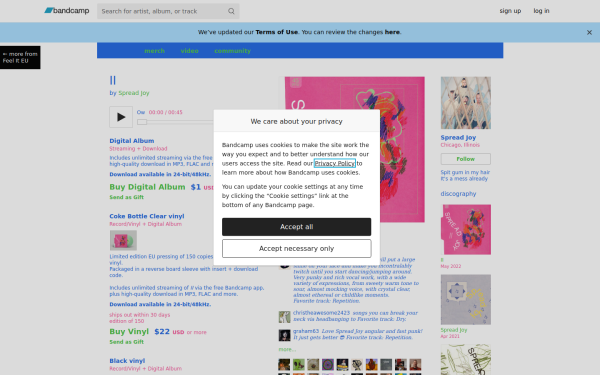Image resolution: width=600 pixels, height=375 pixels.
Task: Click the Follow button
Action: [x=466, y=159]
